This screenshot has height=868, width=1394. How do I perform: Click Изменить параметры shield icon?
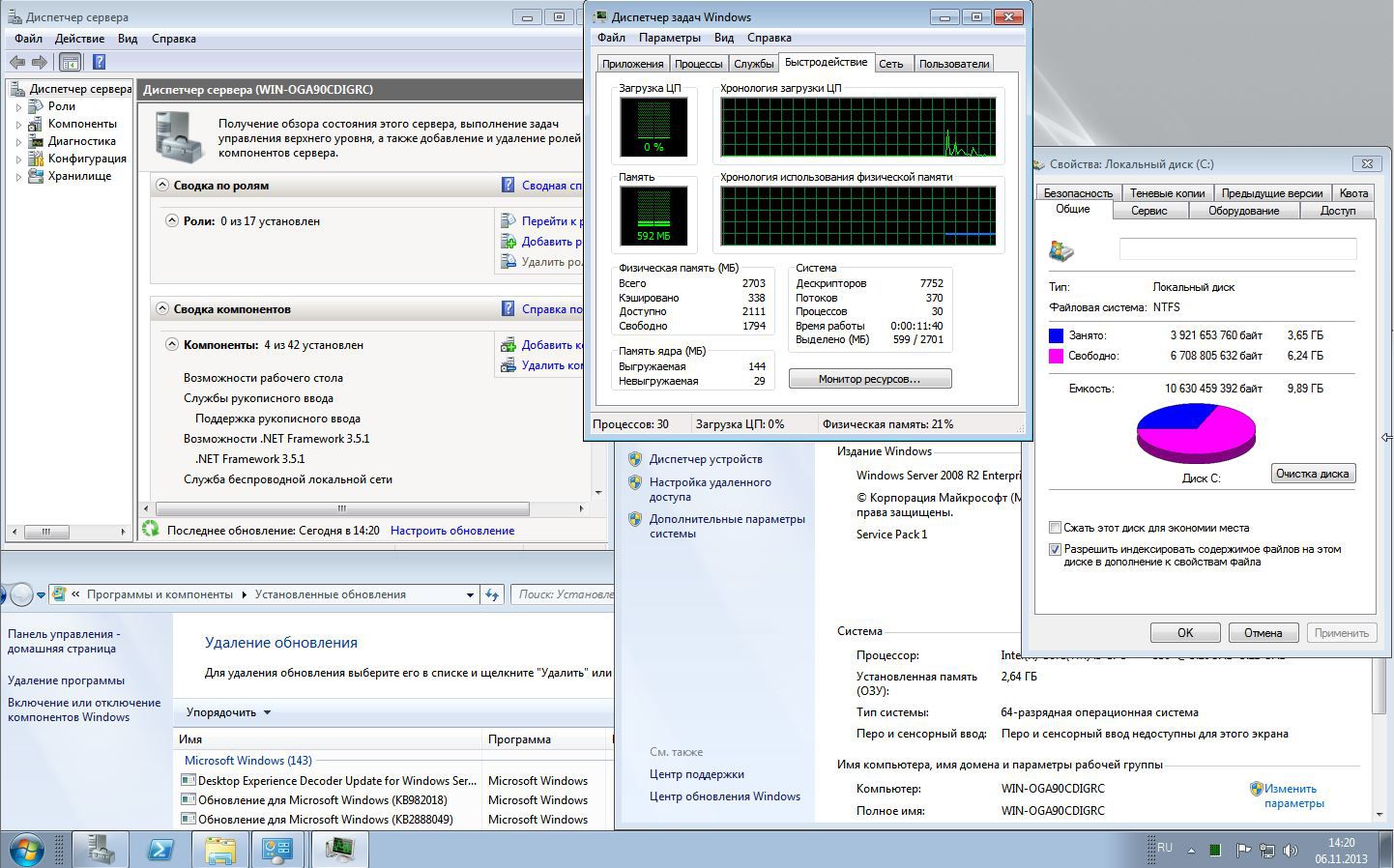1257,789
